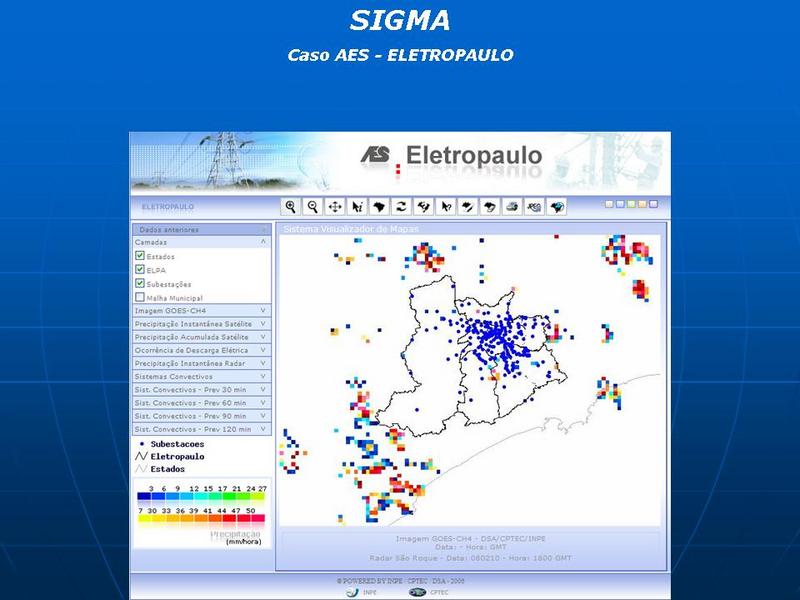Viewport: 800px width, 600px height.
Task: Click the print map icon
Action: 512,207
